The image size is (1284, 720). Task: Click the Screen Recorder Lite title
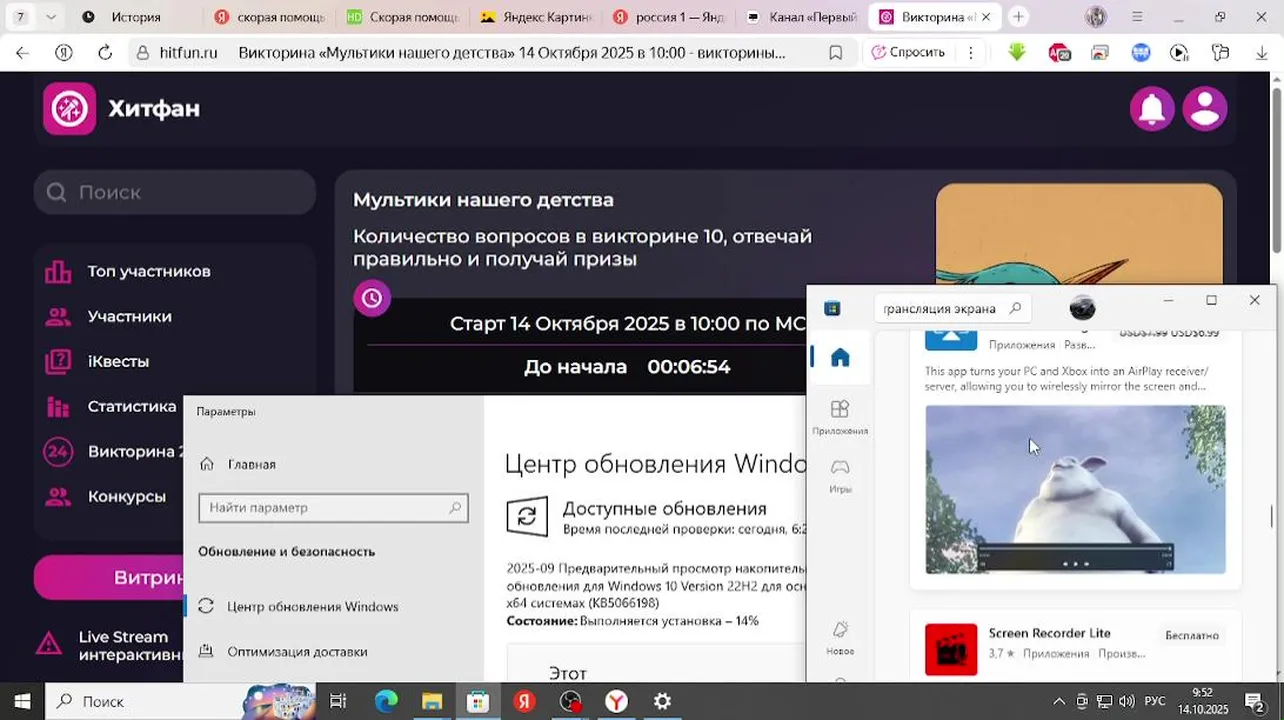coord(1049,633)
